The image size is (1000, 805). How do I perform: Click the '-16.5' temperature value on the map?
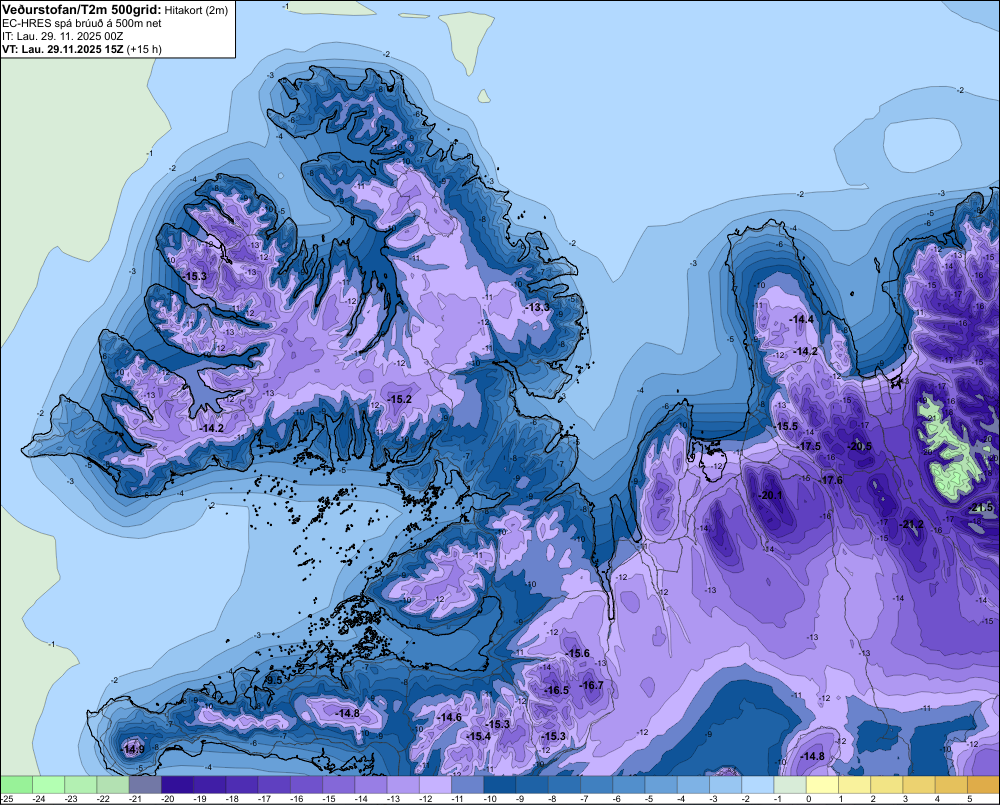(557, 691)
